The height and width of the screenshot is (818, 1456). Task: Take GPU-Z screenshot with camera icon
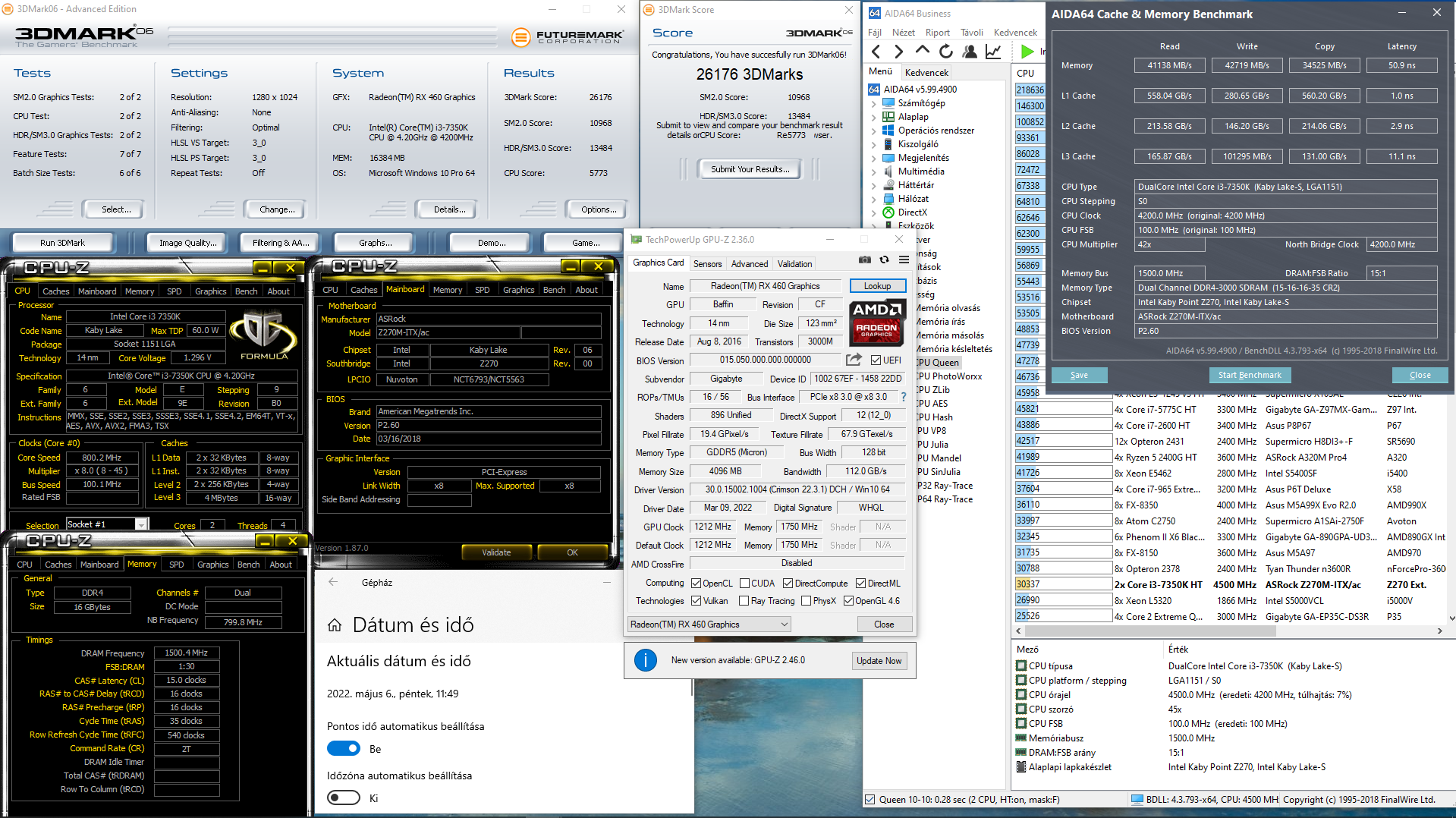pos(865,260)
